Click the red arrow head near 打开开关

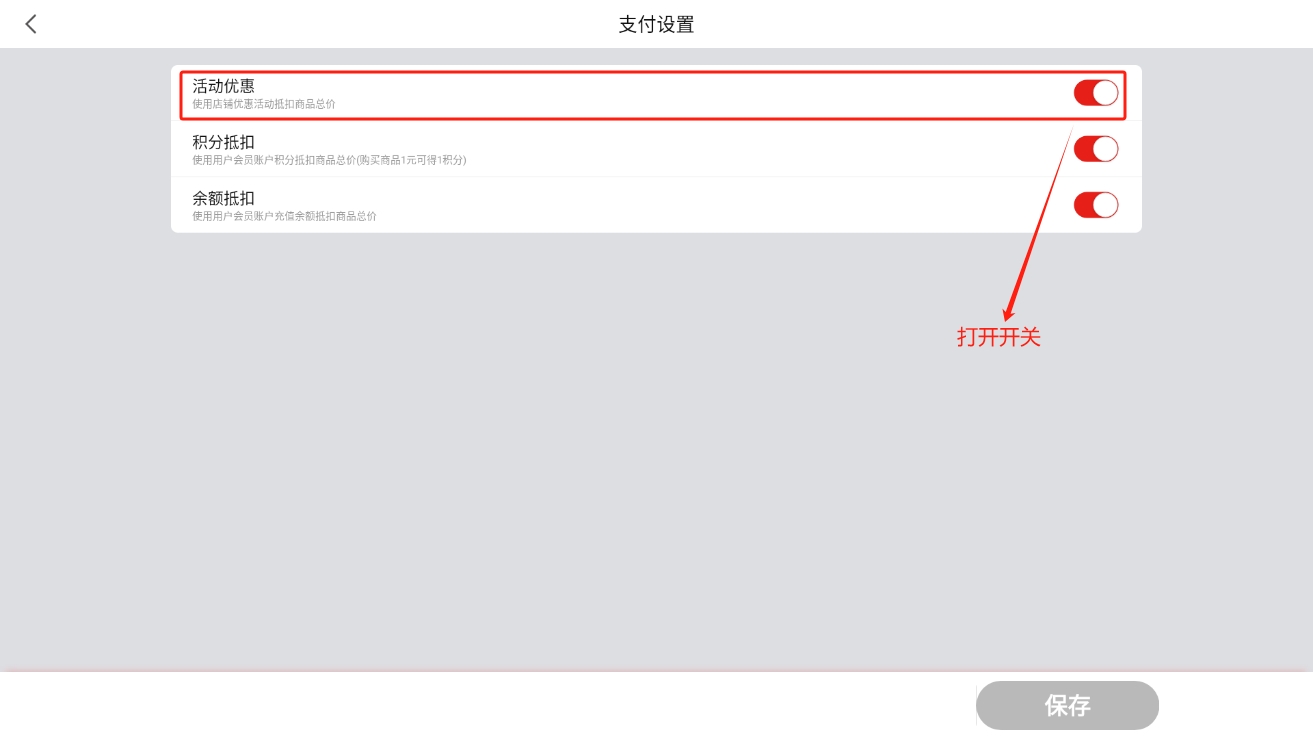click(1009, 313)
